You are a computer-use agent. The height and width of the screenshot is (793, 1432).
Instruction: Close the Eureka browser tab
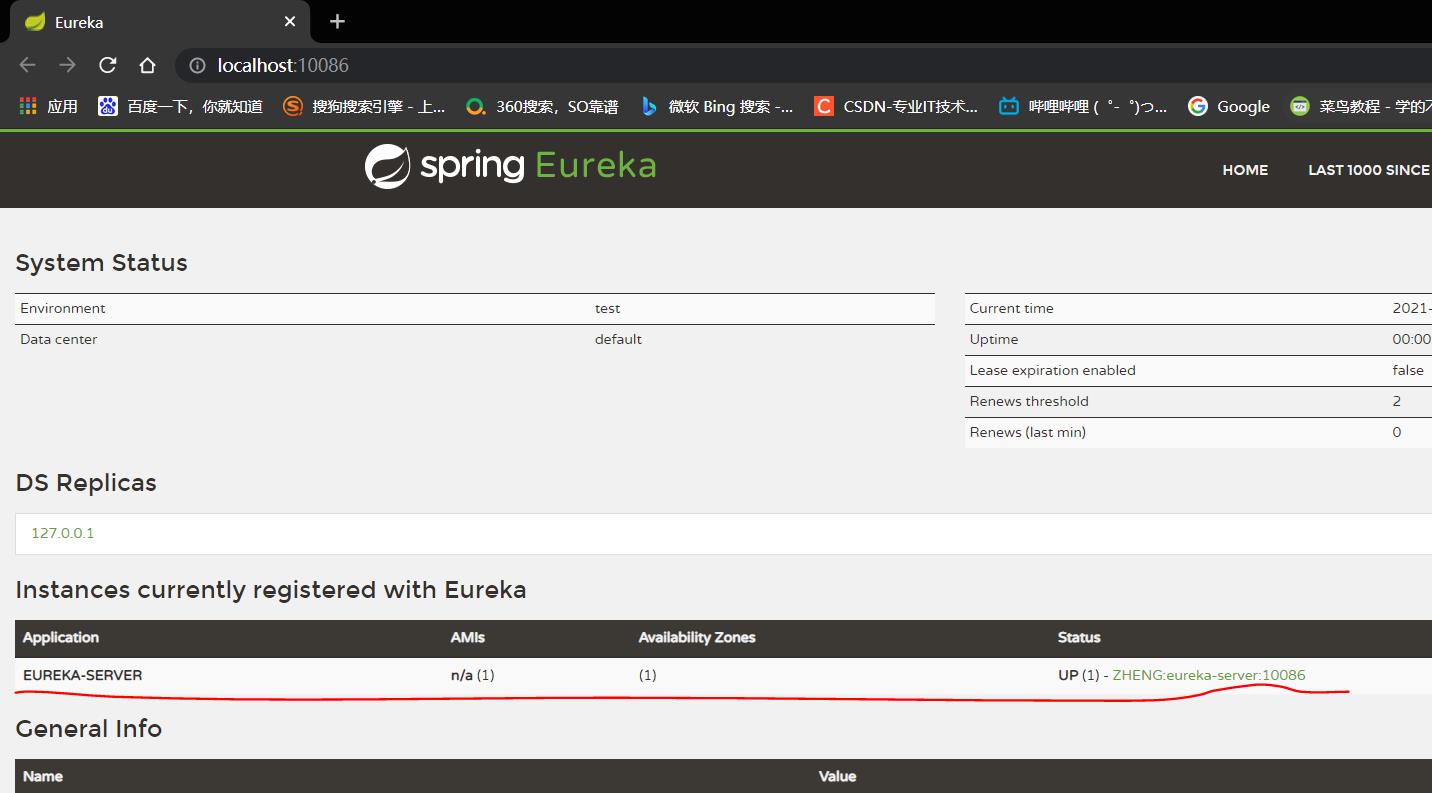(290, 21)
